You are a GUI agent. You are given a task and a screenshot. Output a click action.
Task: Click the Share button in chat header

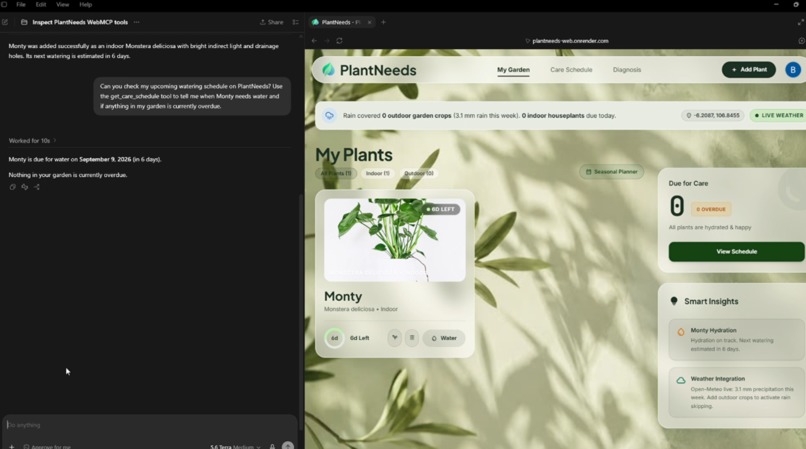(x=271, y=22)
